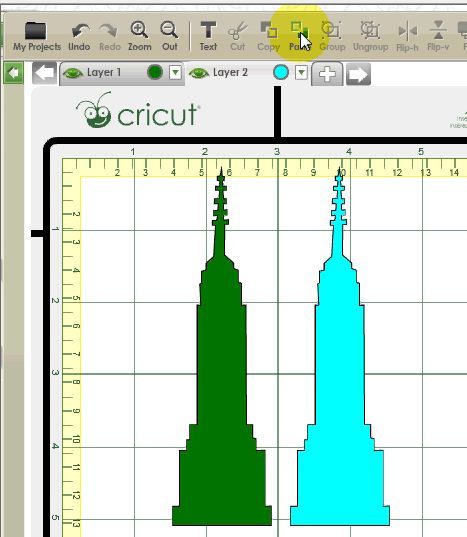Ungroup the selected objects
The image size is (467, 537).
pos(370,36)
